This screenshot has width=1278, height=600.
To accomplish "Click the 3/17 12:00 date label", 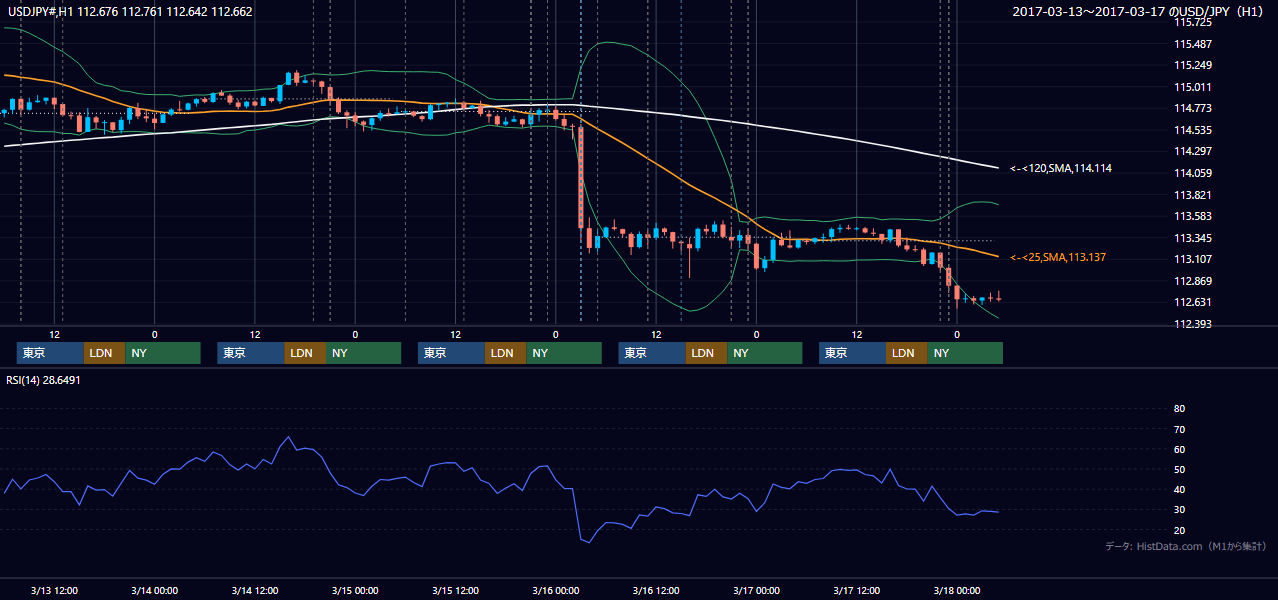I will coord(856,590).
